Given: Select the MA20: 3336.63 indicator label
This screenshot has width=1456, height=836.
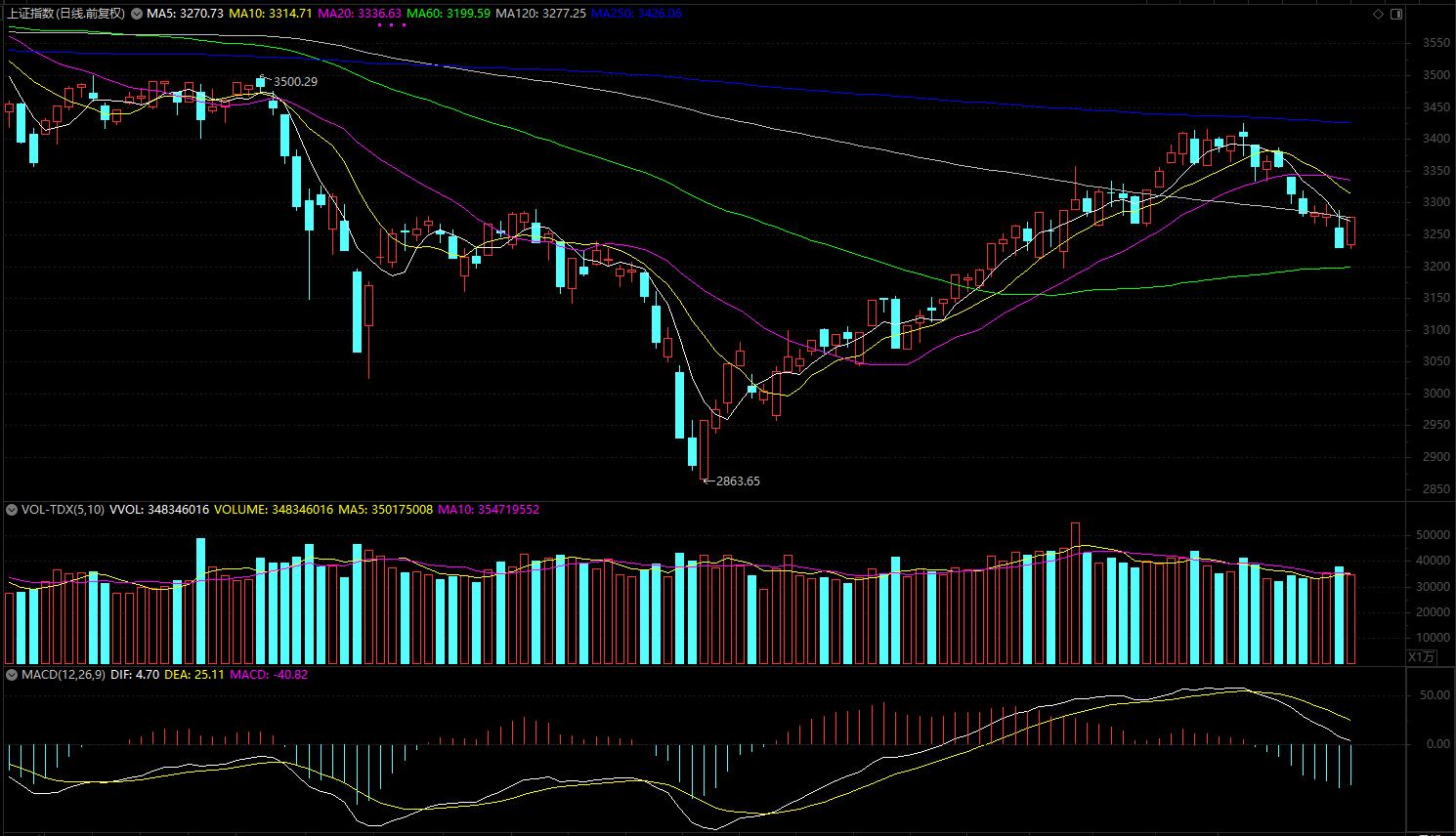Looking at the screenshot, I should click(360, 14).
